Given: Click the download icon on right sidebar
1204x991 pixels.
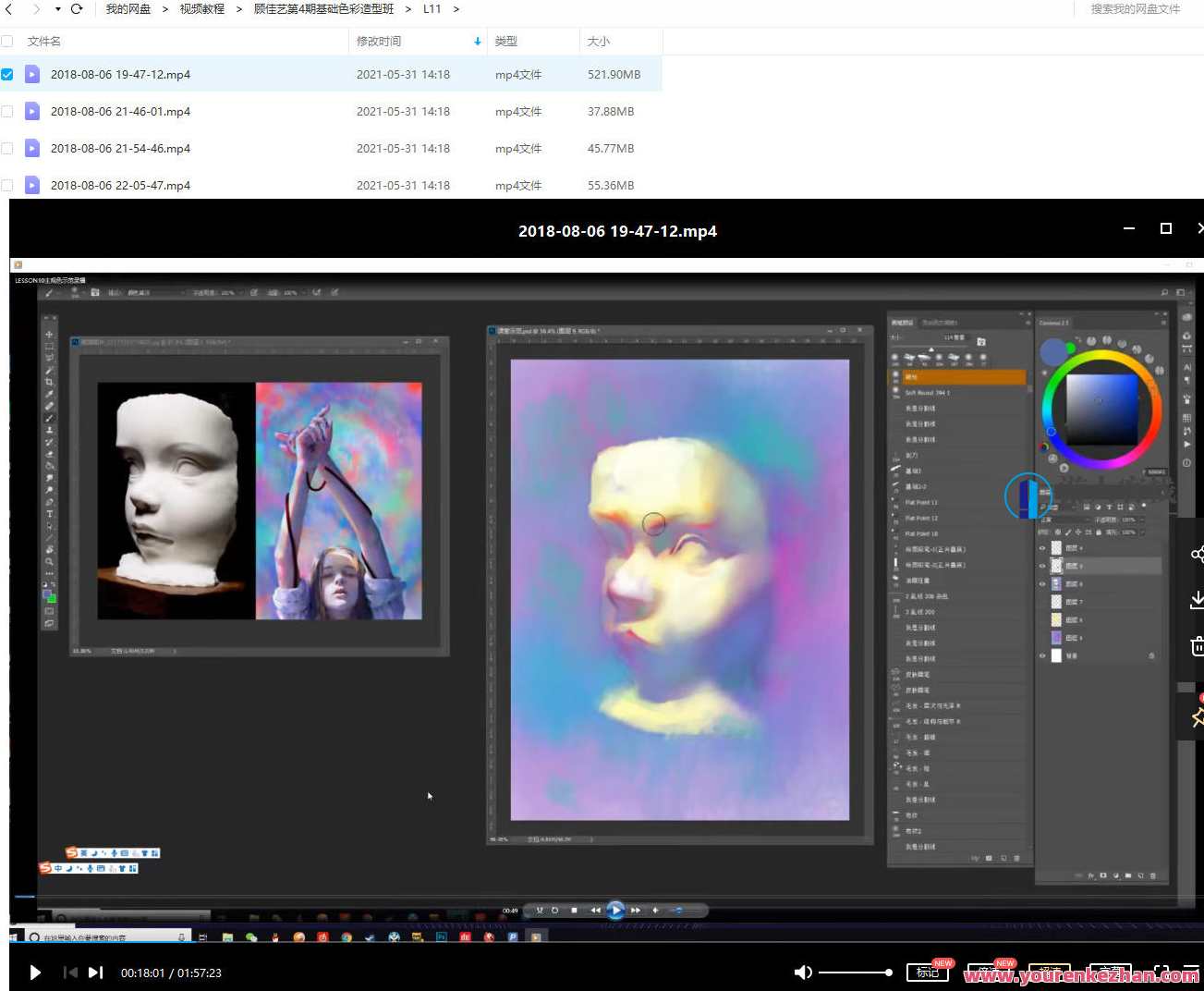Looking at the screenshot, I should pyautogui.click(x=1197, y=600).
